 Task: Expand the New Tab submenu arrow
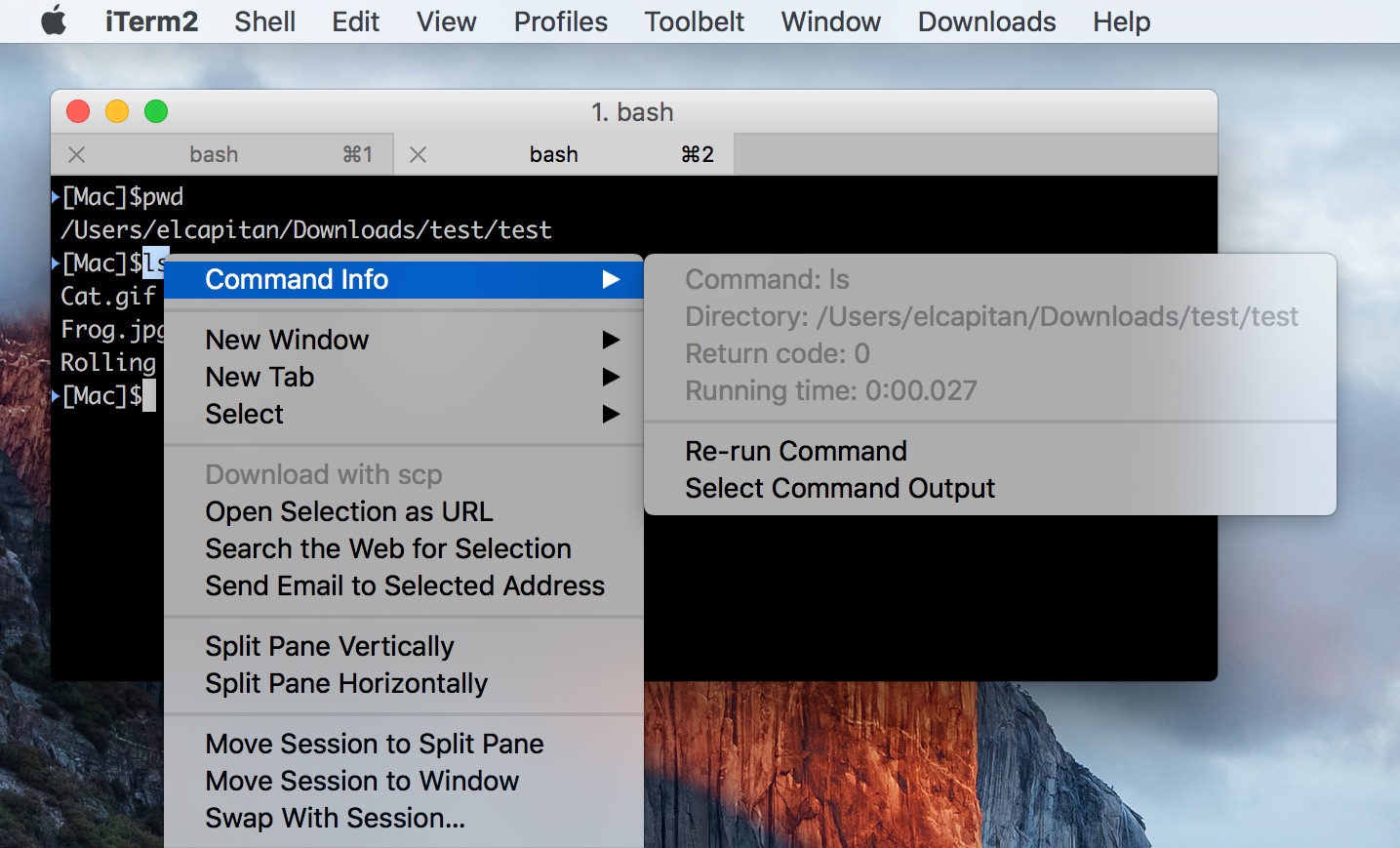(611, 377)
